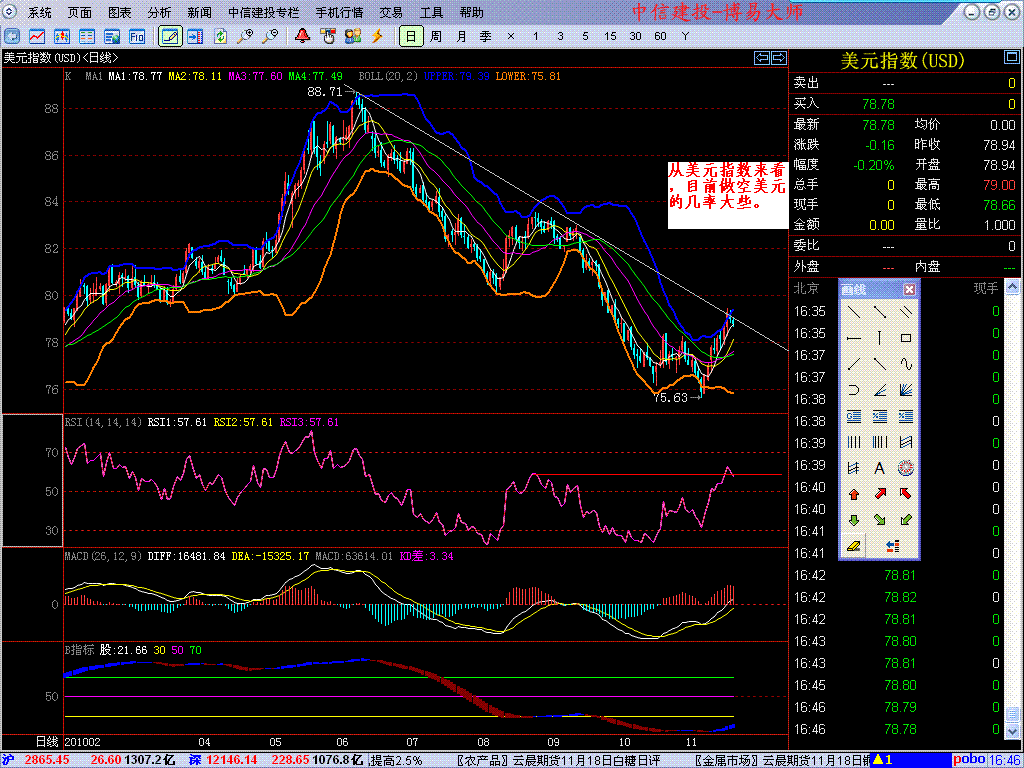Viewport: 1024px width, 768px height.
Task: Select the rectangle tool in the 画线 palette
Action: [x=906, y=338]
